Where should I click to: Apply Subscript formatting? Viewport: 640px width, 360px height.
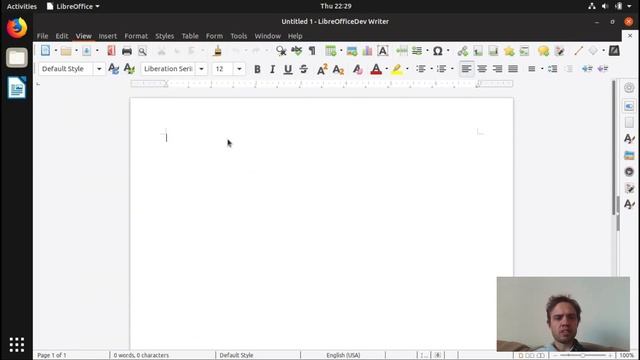[338, 69]
